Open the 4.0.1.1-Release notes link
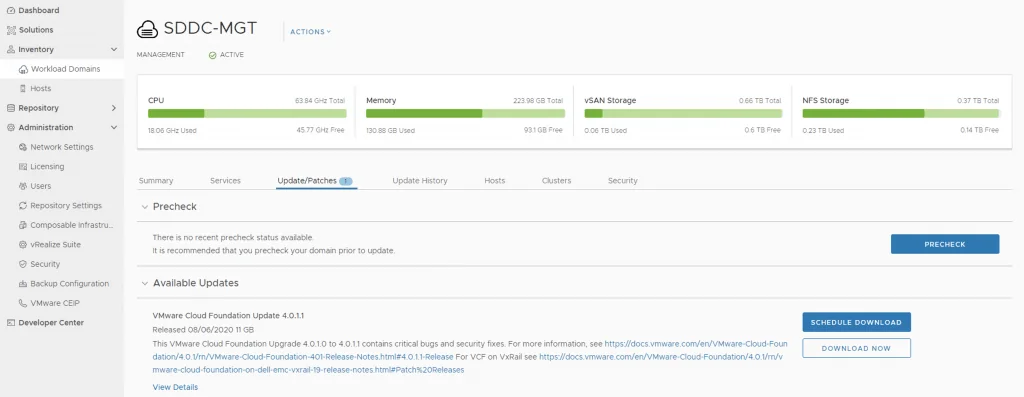The height and width of the screenshot is (397, 1024). (x=470, y=350)
